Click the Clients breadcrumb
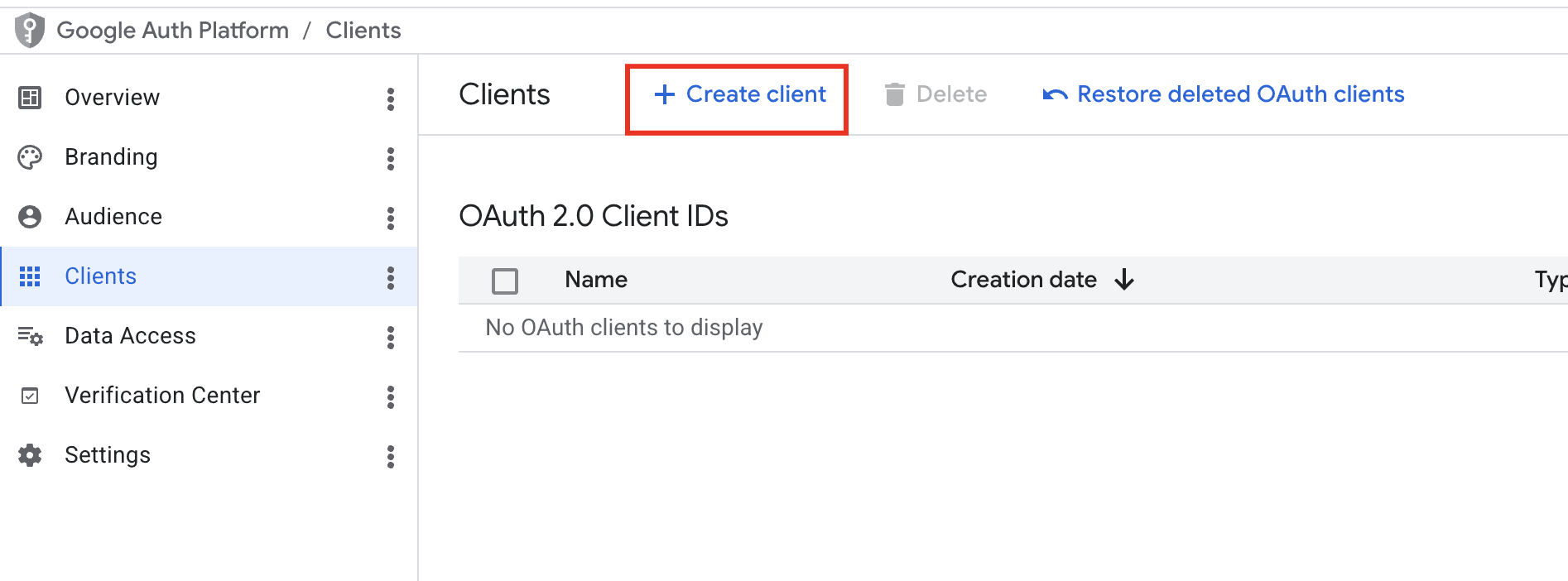 click(363, 31)
